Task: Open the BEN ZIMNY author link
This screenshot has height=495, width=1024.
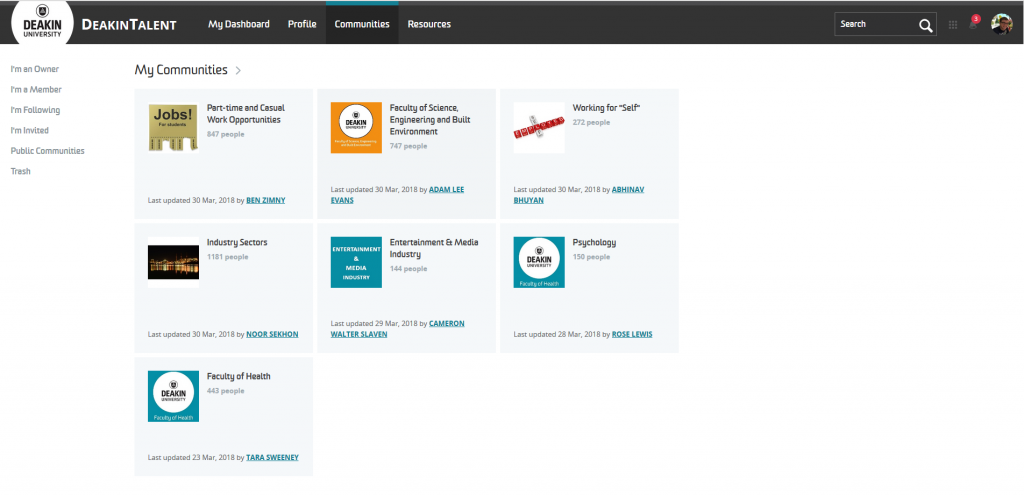Action: (265, 200)
